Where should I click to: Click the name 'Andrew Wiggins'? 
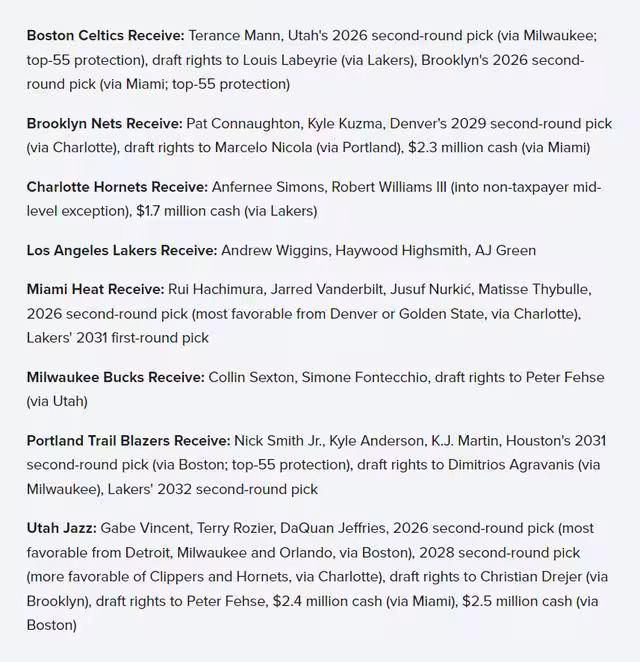click(x=274, y=250)
